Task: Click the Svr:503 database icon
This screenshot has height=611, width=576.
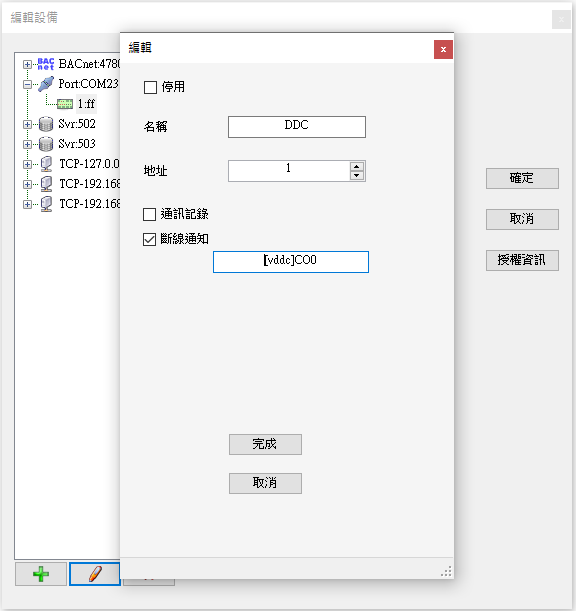Action: point(46,144)
